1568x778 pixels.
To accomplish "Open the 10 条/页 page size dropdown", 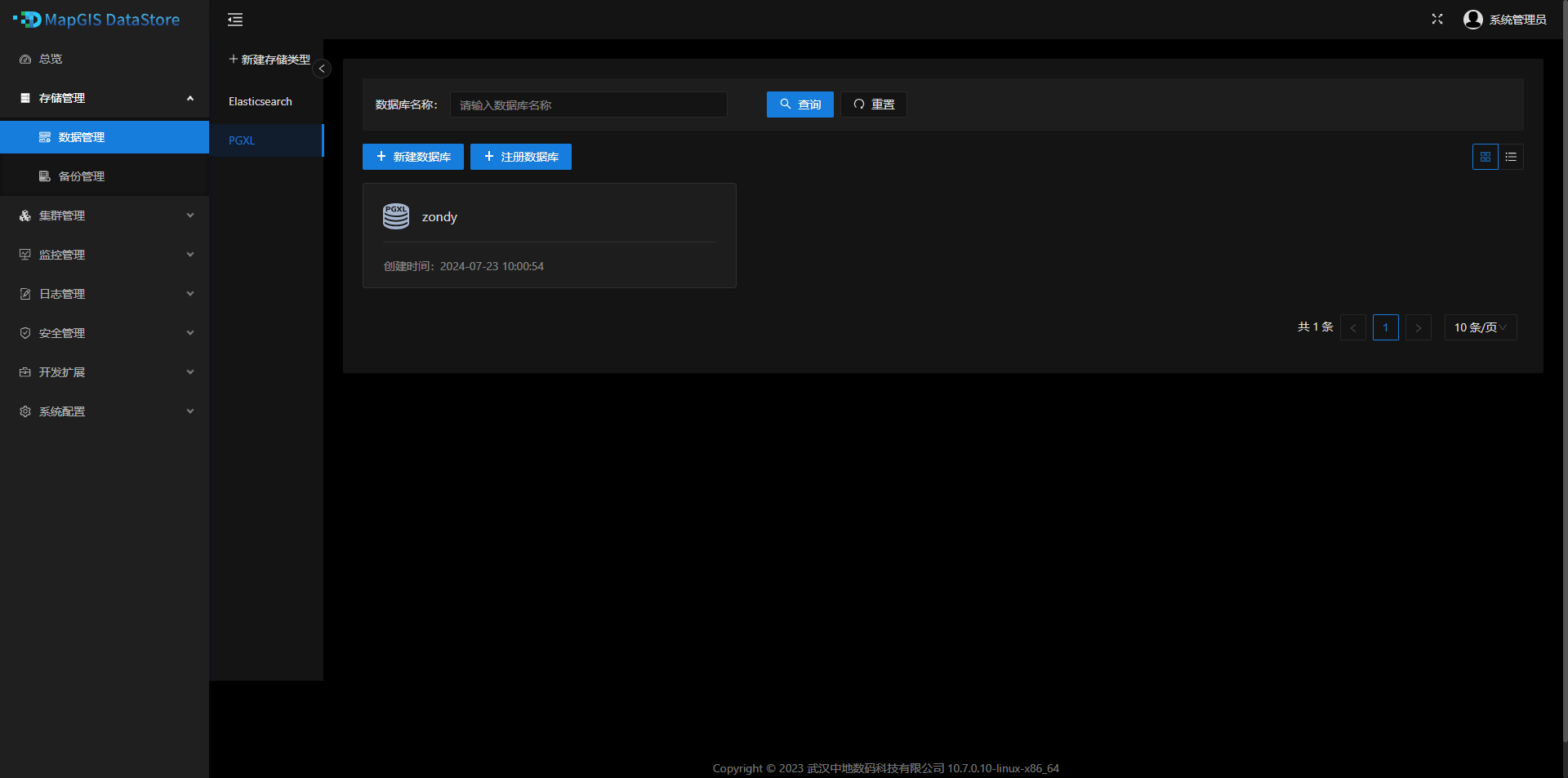I will click(x=1481, y=327).
